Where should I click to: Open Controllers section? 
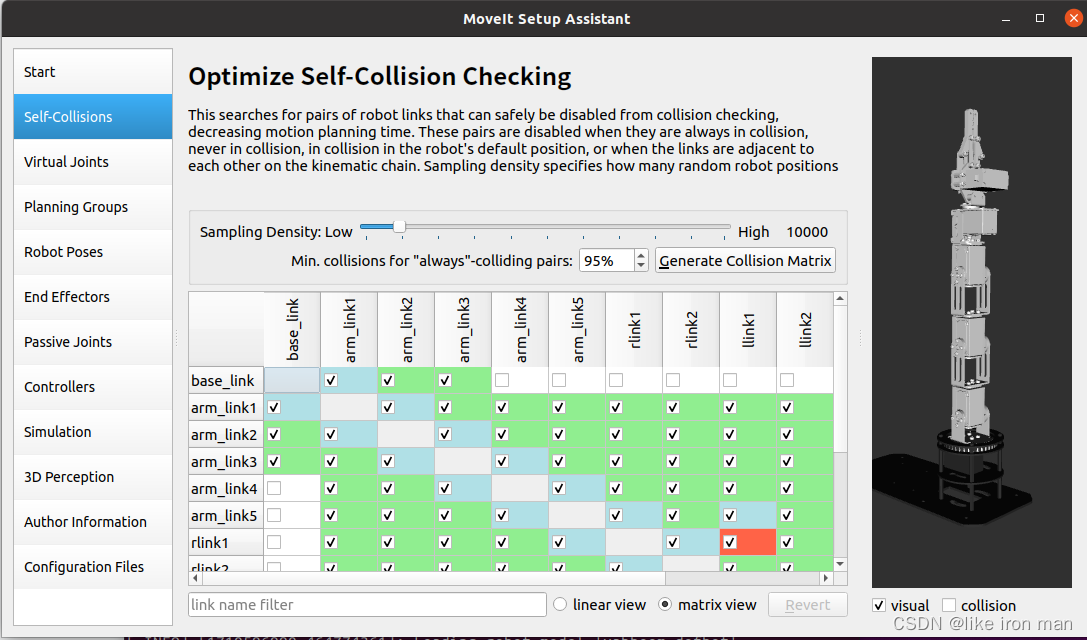[93, 387]
